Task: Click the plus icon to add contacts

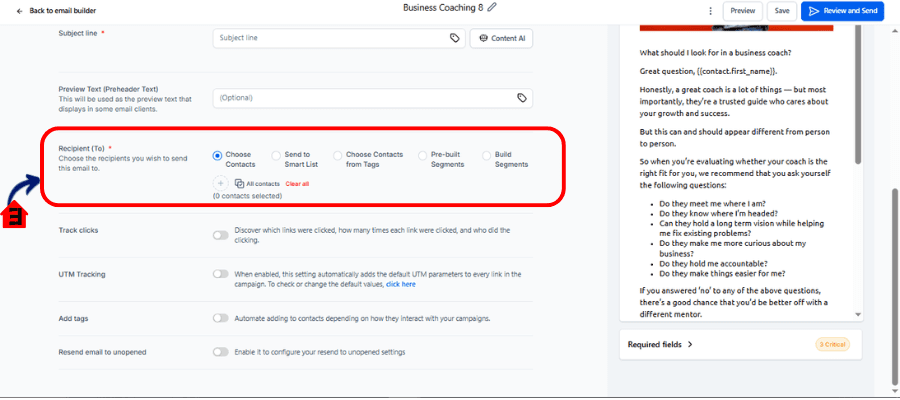Action: pyautogui.click(x=220, y=183)
